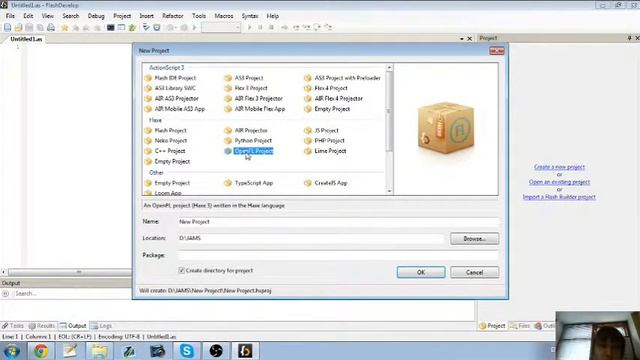Viewport: 640px width, 360px height.
Task: Click Cancel in New Project dialog
Action: (474, 272)
